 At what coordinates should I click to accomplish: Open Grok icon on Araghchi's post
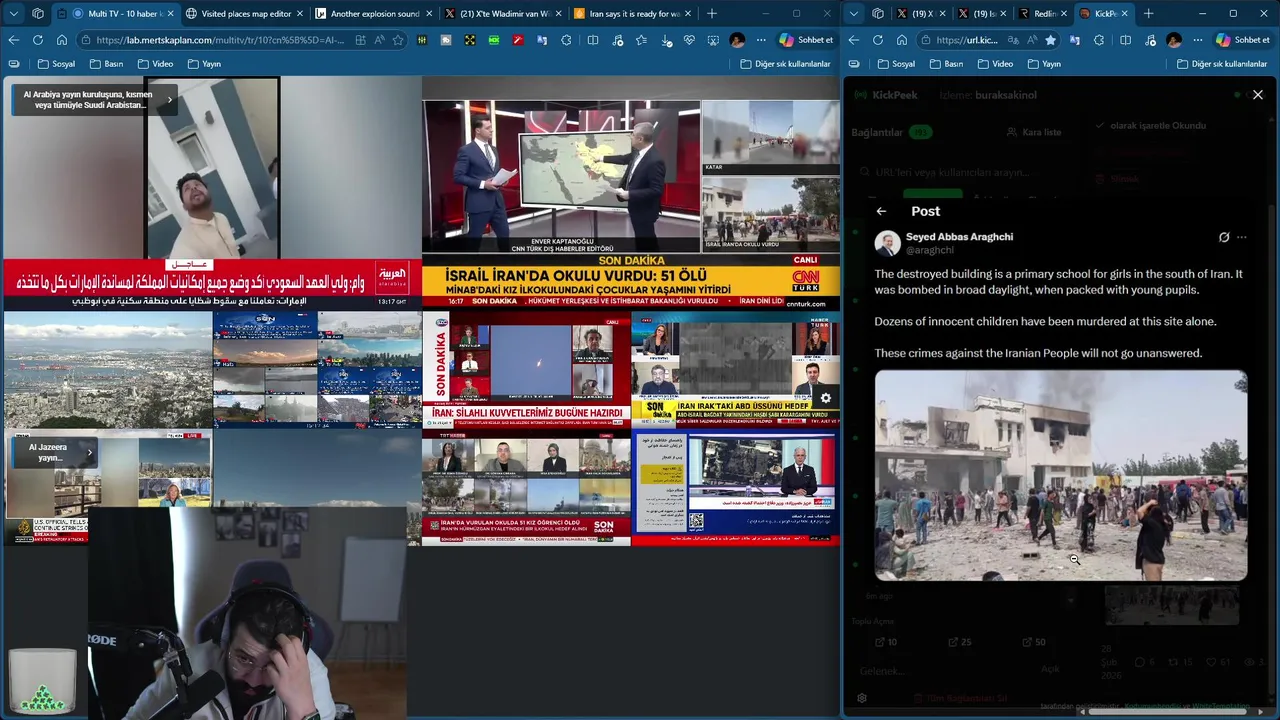(1224, 237)
